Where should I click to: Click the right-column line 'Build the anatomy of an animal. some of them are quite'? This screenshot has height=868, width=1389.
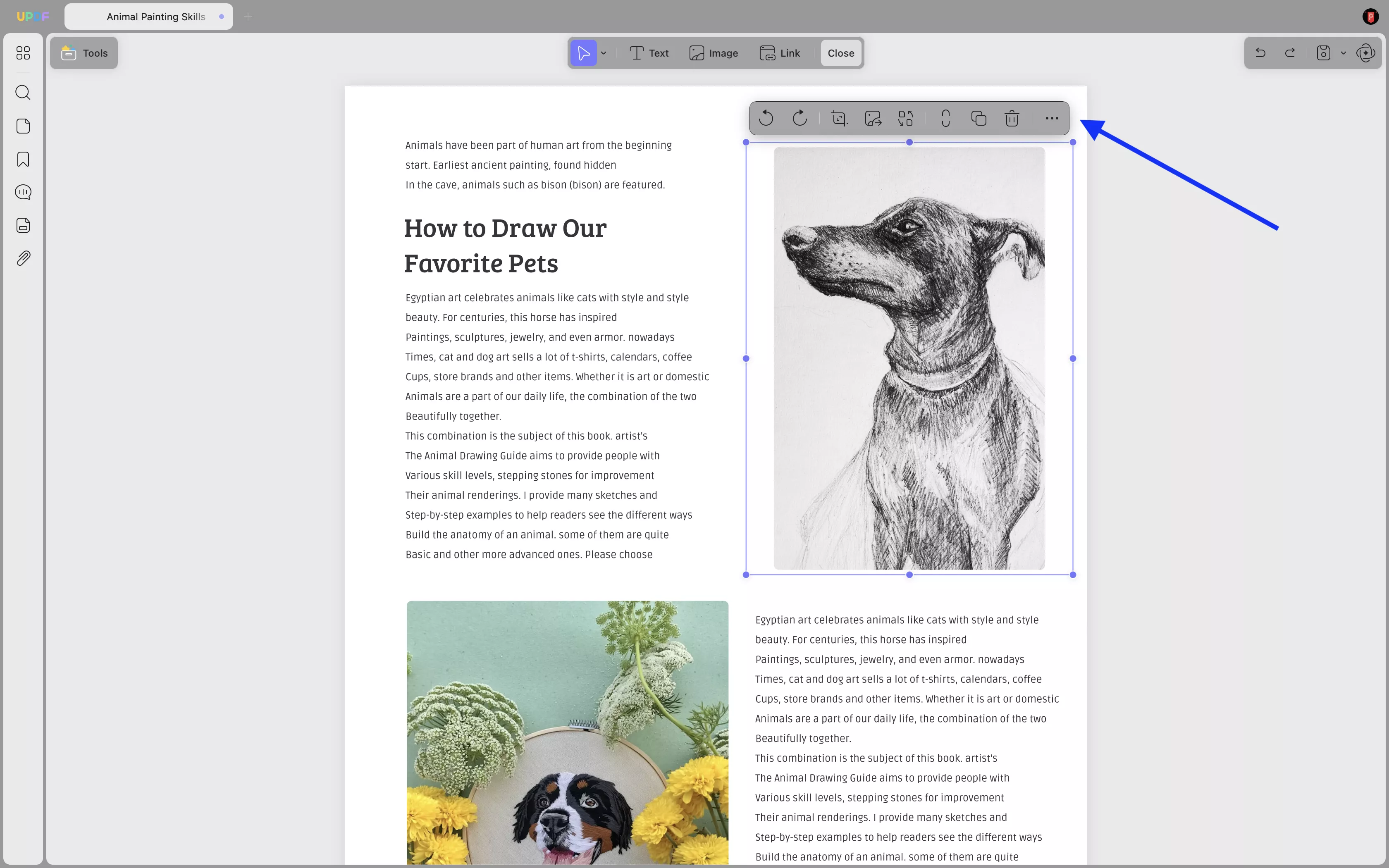point(887,857)
